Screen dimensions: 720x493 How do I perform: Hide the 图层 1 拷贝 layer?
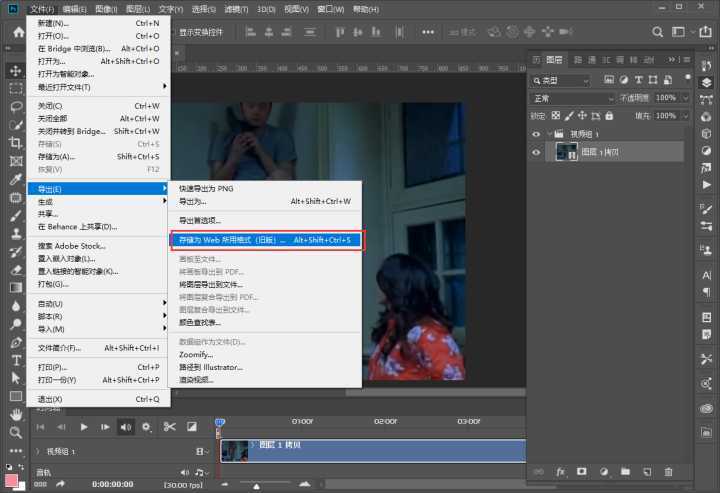(536, 152)
